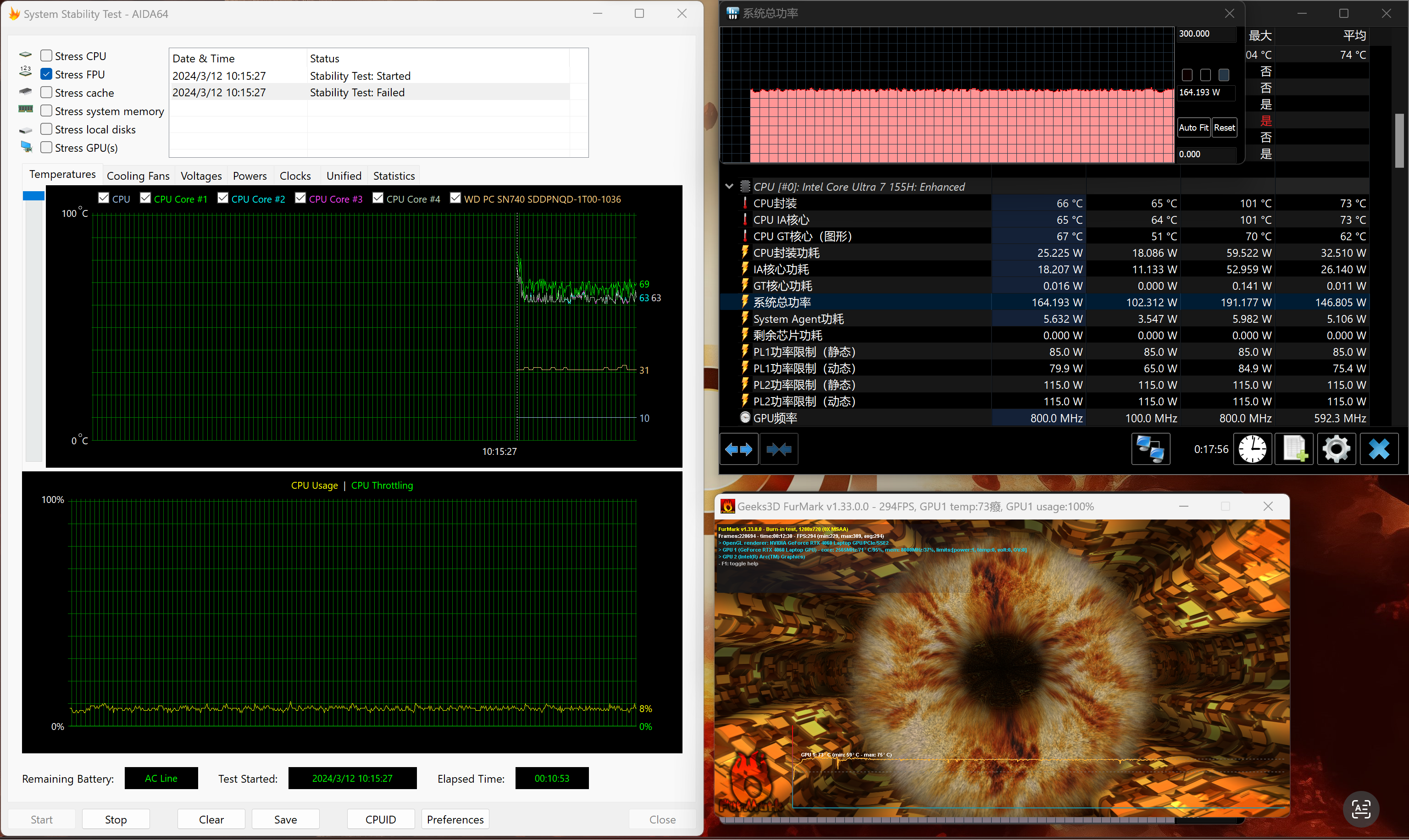Screen dimensions: 1409x840
Task: Click the log file add icon in HWiNFO
Action: (1295, 449)
